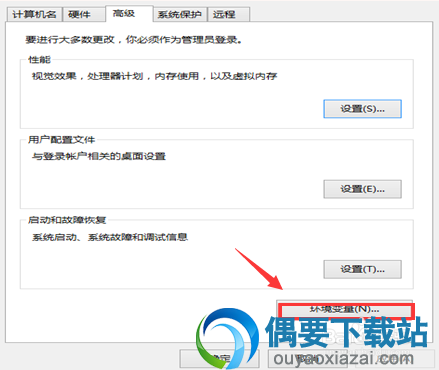Open the 环境变量(N)... button
The width and height of the screenshot is (439, 370).
[345, 309]
